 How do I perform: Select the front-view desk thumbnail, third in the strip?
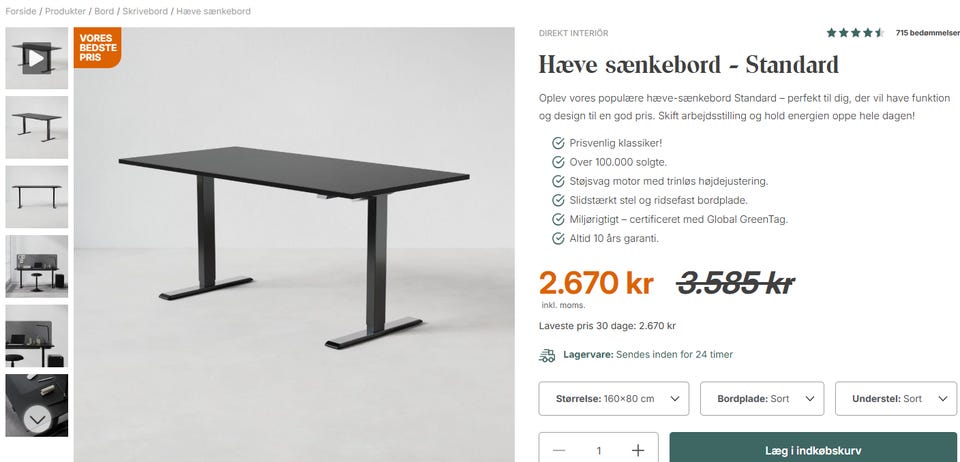[37, 197]
